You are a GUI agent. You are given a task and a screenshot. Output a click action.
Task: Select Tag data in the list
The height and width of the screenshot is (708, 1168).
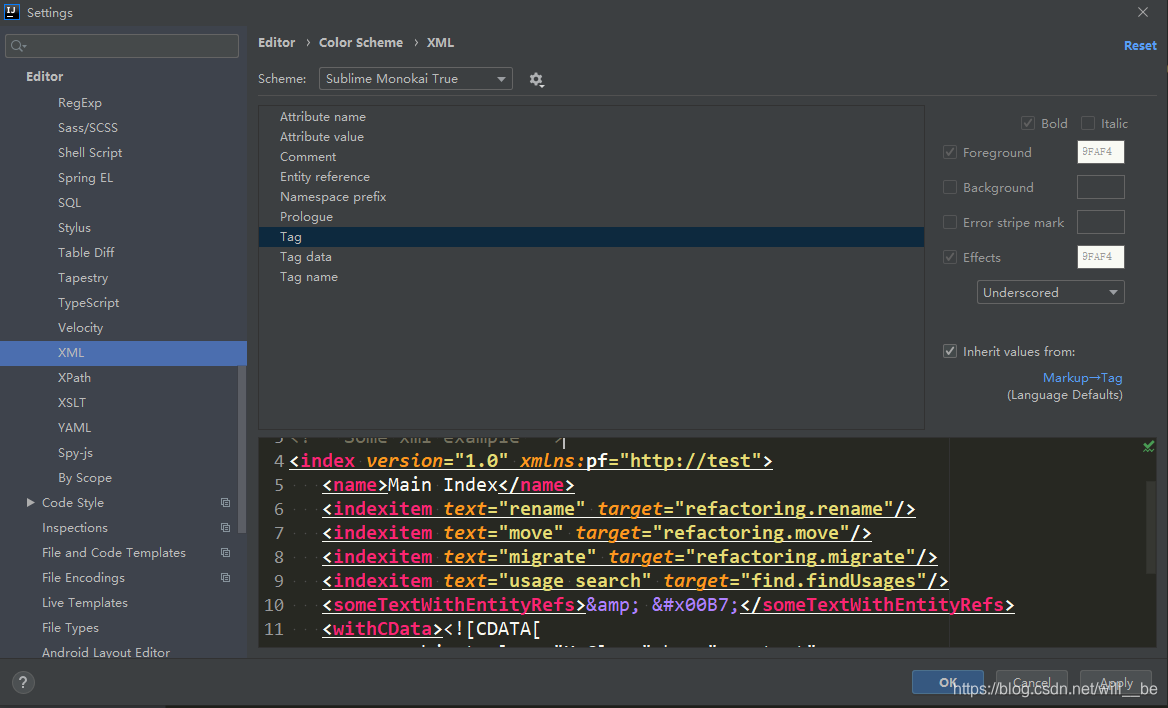pos(591,257)
